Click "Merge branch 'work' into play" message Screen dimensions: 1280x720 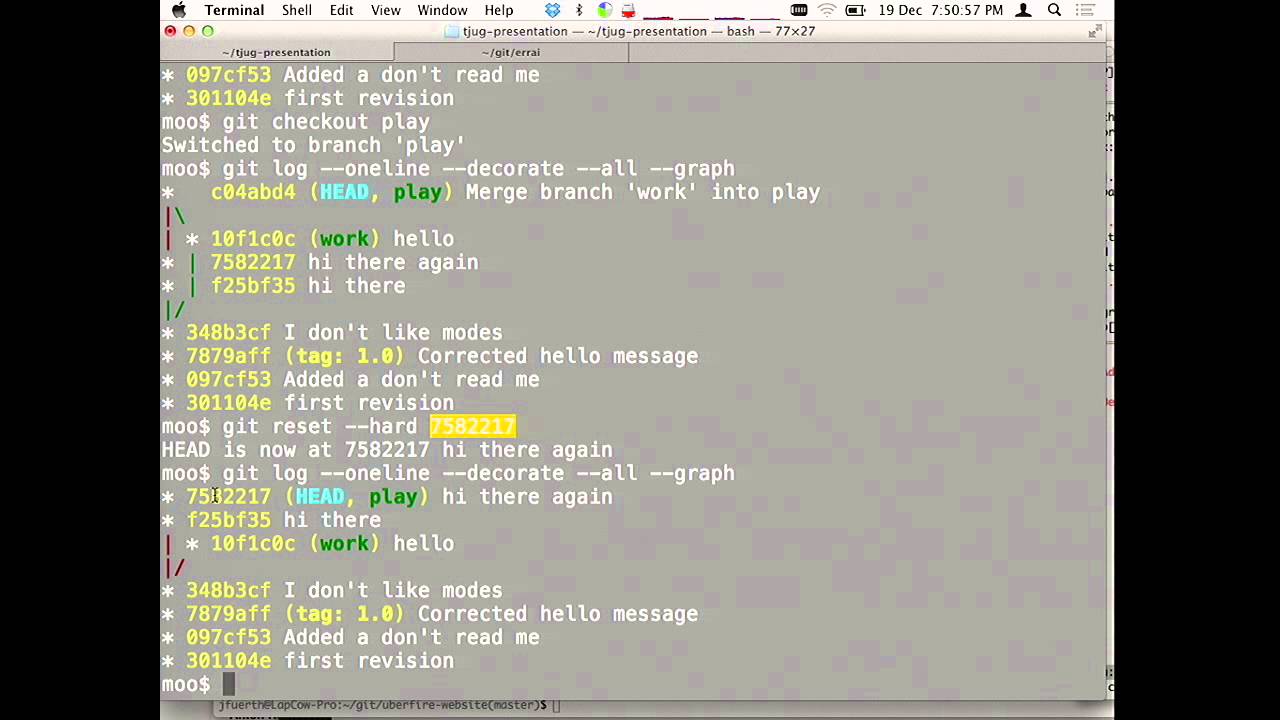643,192
